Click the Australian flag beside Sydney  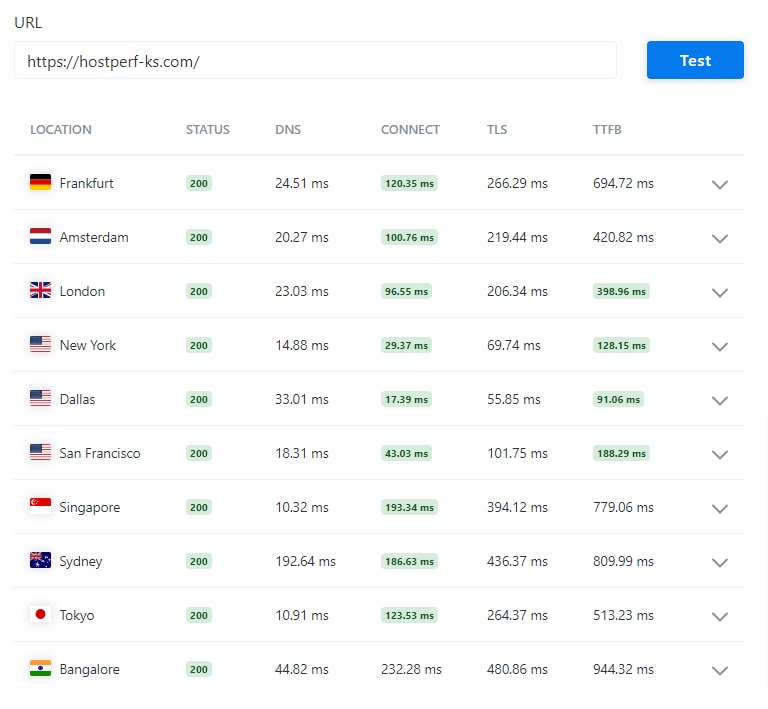coord(40,560)
